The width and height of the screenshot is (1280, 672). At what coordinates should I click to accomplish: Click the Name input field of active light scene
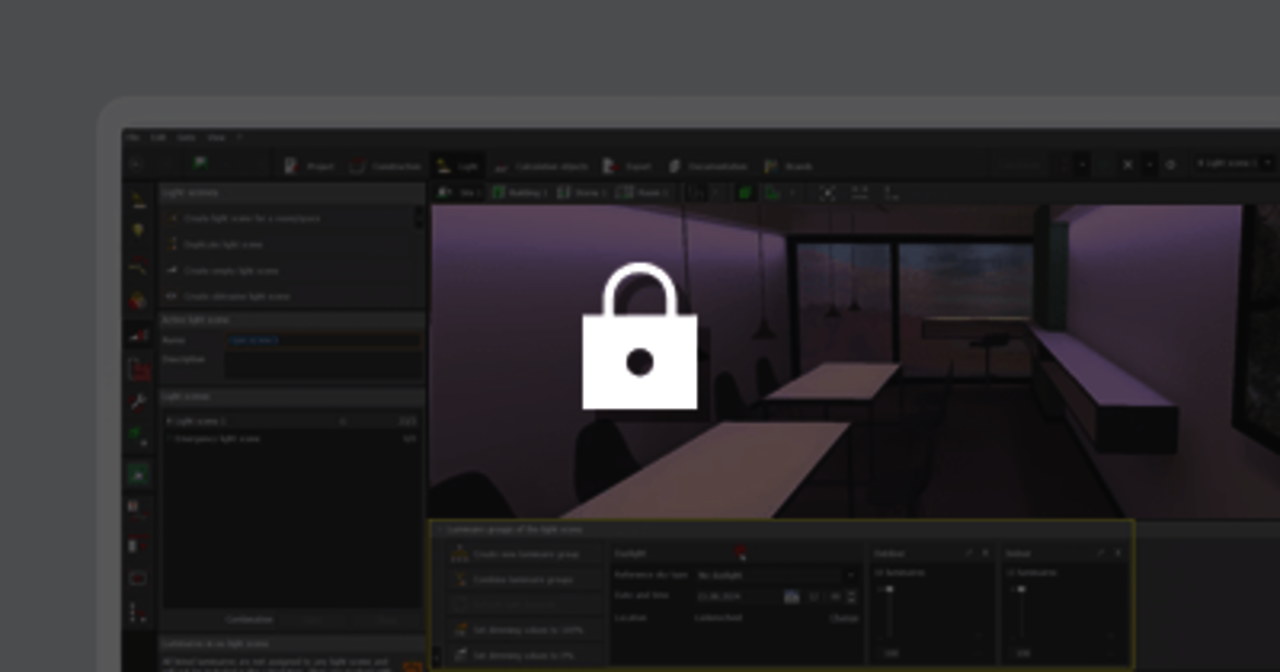click(x=323, y=340)
